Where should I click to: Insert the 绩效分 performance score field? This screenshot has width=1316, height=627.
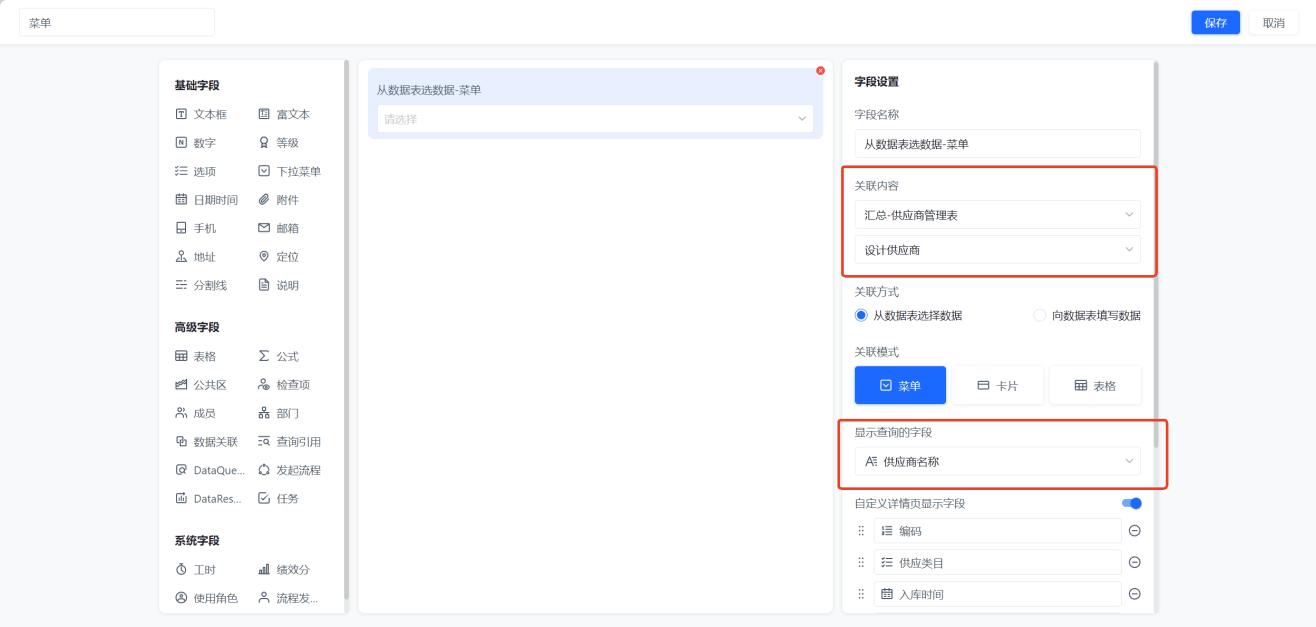[284, 569]
